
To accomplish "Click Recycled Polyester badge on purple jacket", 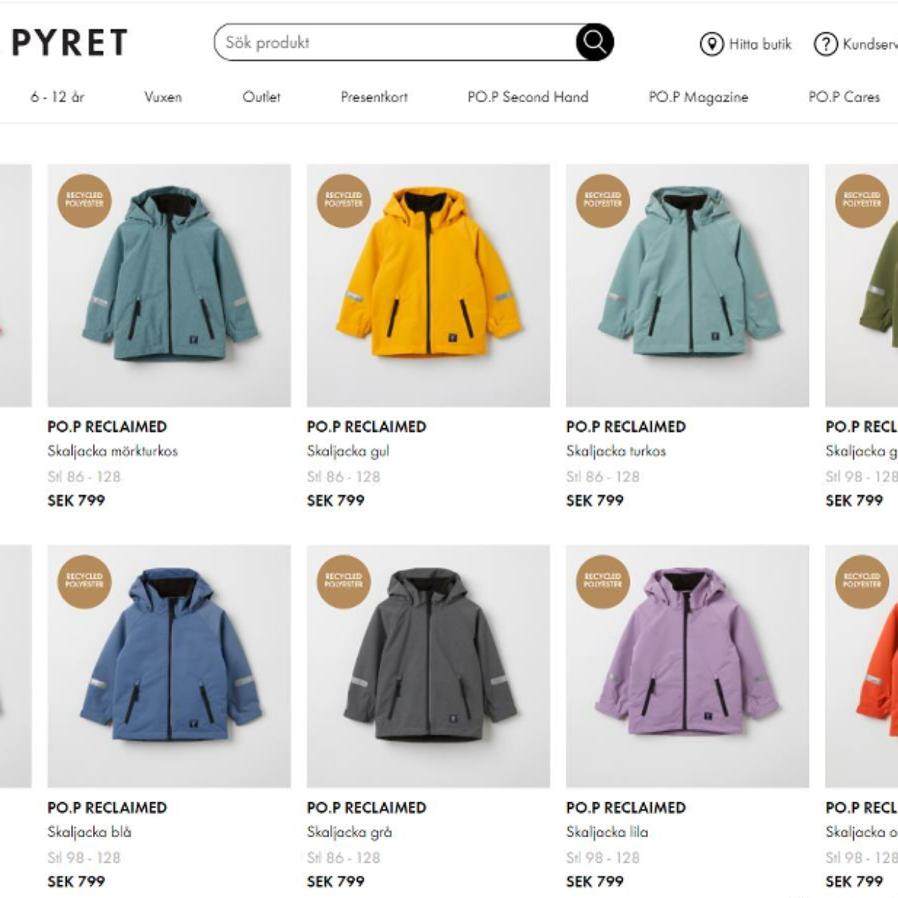I will (602, 582).
